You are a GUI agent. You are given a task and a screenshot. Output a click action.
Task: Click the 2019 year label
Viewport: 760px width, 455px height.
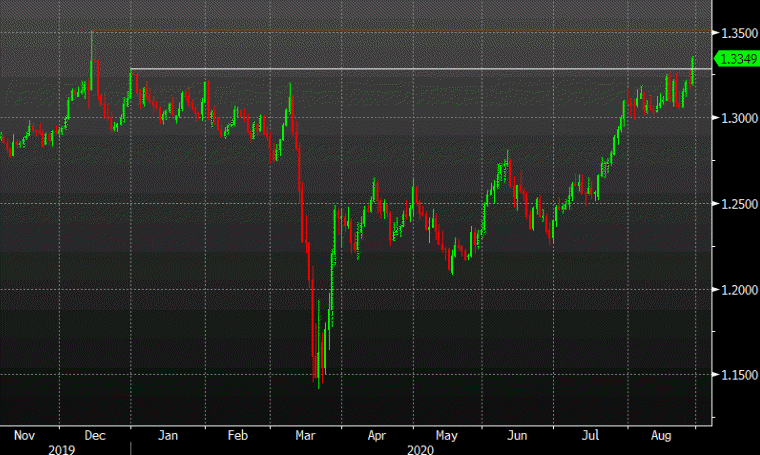[62, 450]
